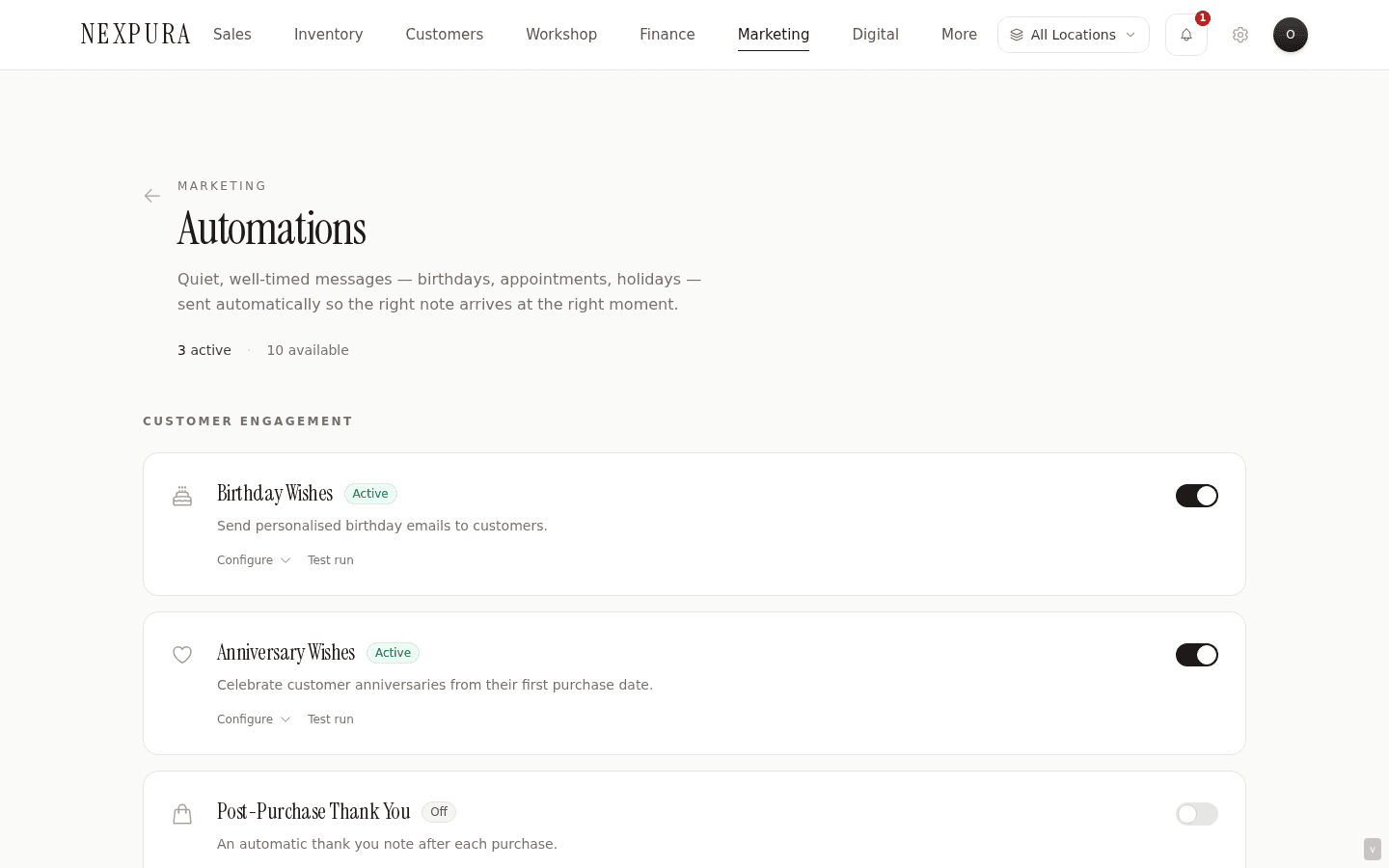
Task: Click the Off badge on Post-Purchase Thank You
Action: (x=439, y=812)
